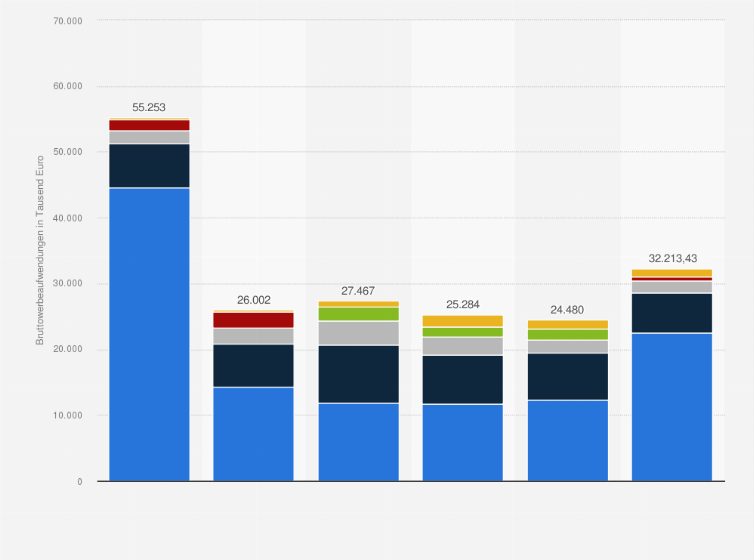
Task: Click the blue segment of the 55.253 bar
Action: click(149, 334)
